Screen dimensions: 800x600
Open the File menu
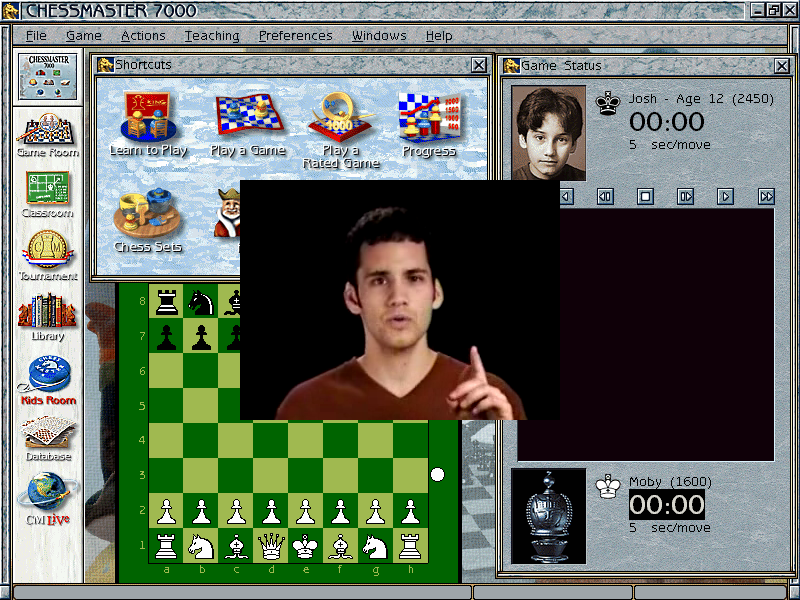click(x=36, y=36)
